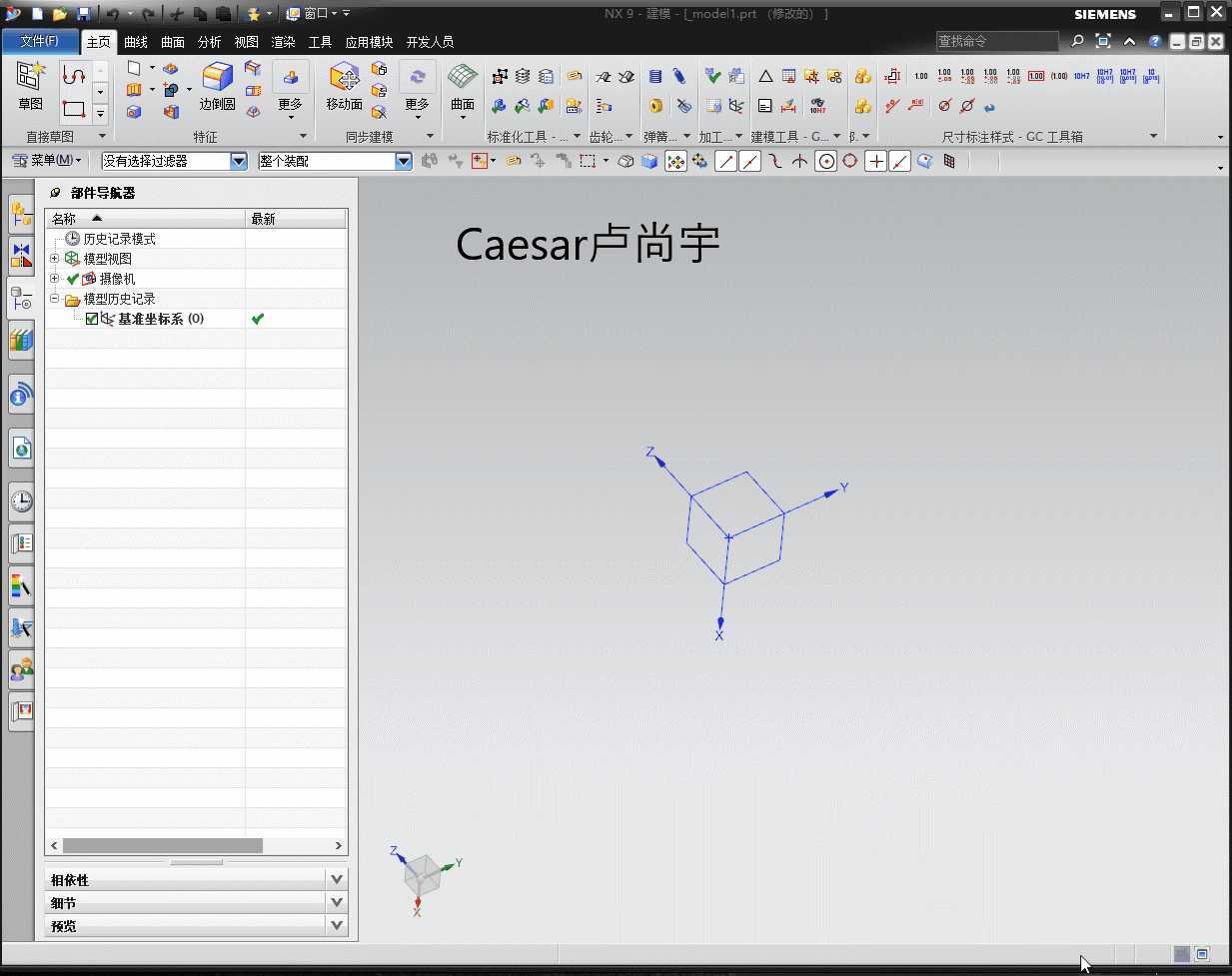
Task: Toggle the quadrant point snap option
Action: (x=850, y=161)
